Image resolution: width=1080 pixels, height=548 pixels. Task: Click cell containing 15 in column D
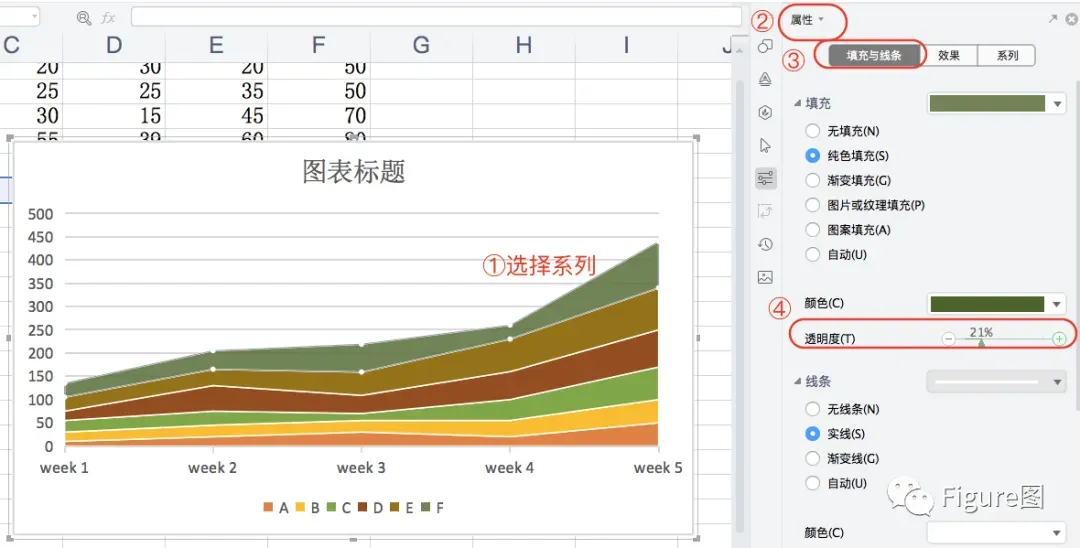114,115
